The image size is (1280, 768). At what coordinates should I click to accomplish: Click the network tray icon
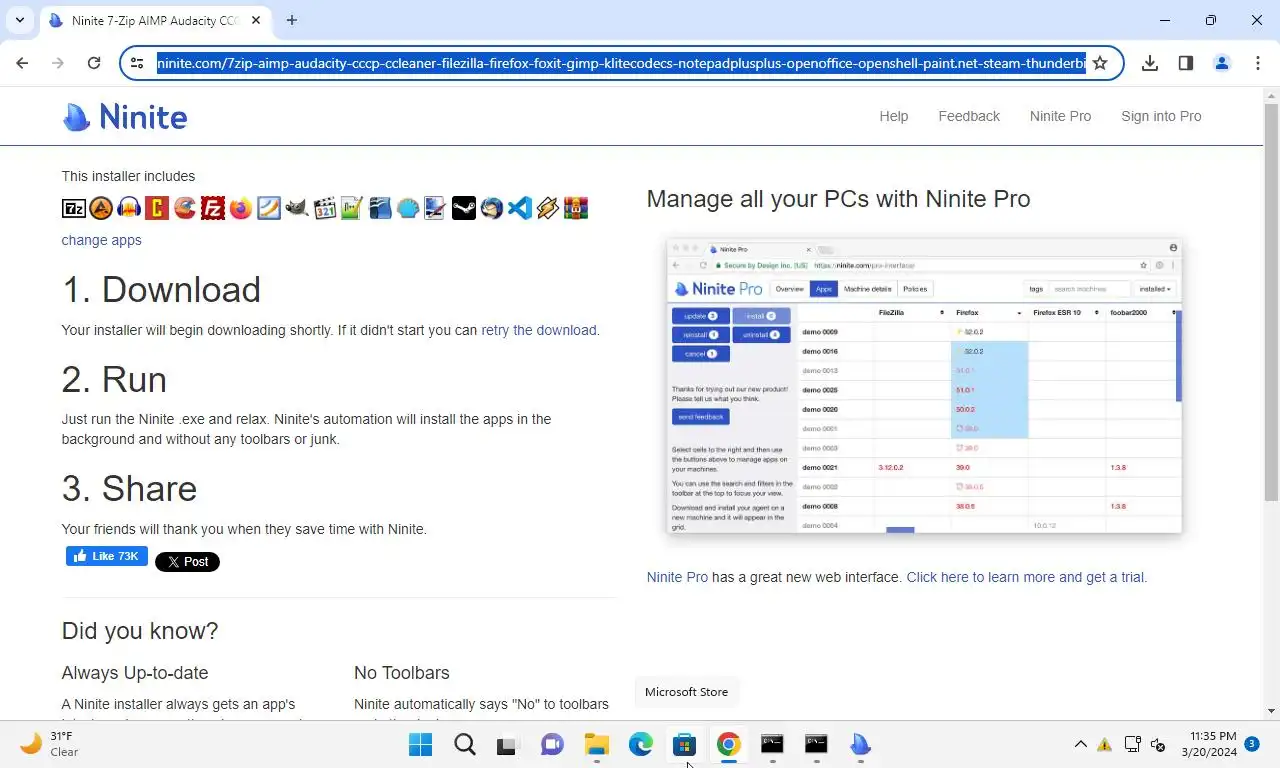tap(1132, 744)
